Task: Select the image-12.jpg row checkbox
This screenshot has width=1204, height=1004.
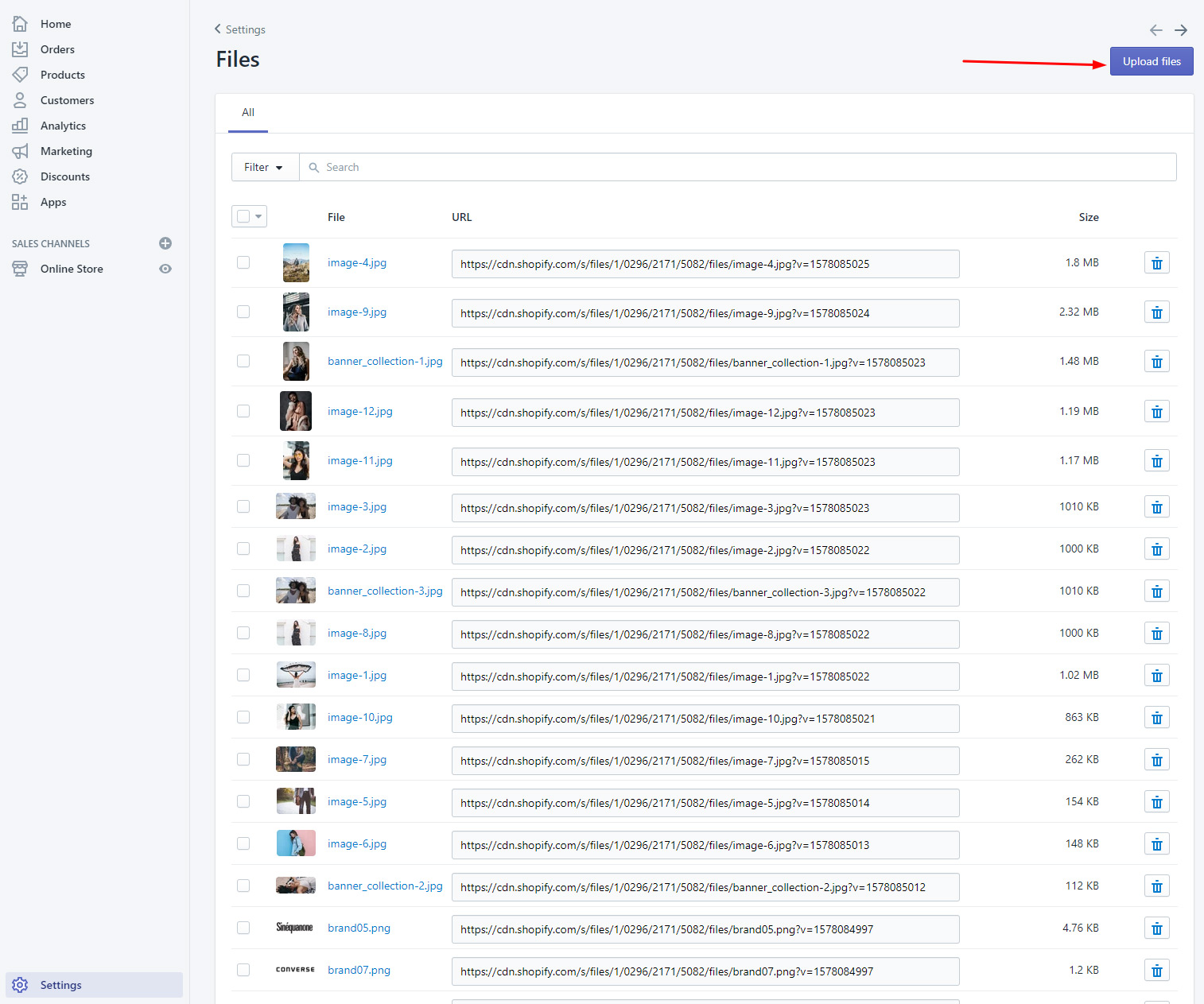Action: pos(243,411)
